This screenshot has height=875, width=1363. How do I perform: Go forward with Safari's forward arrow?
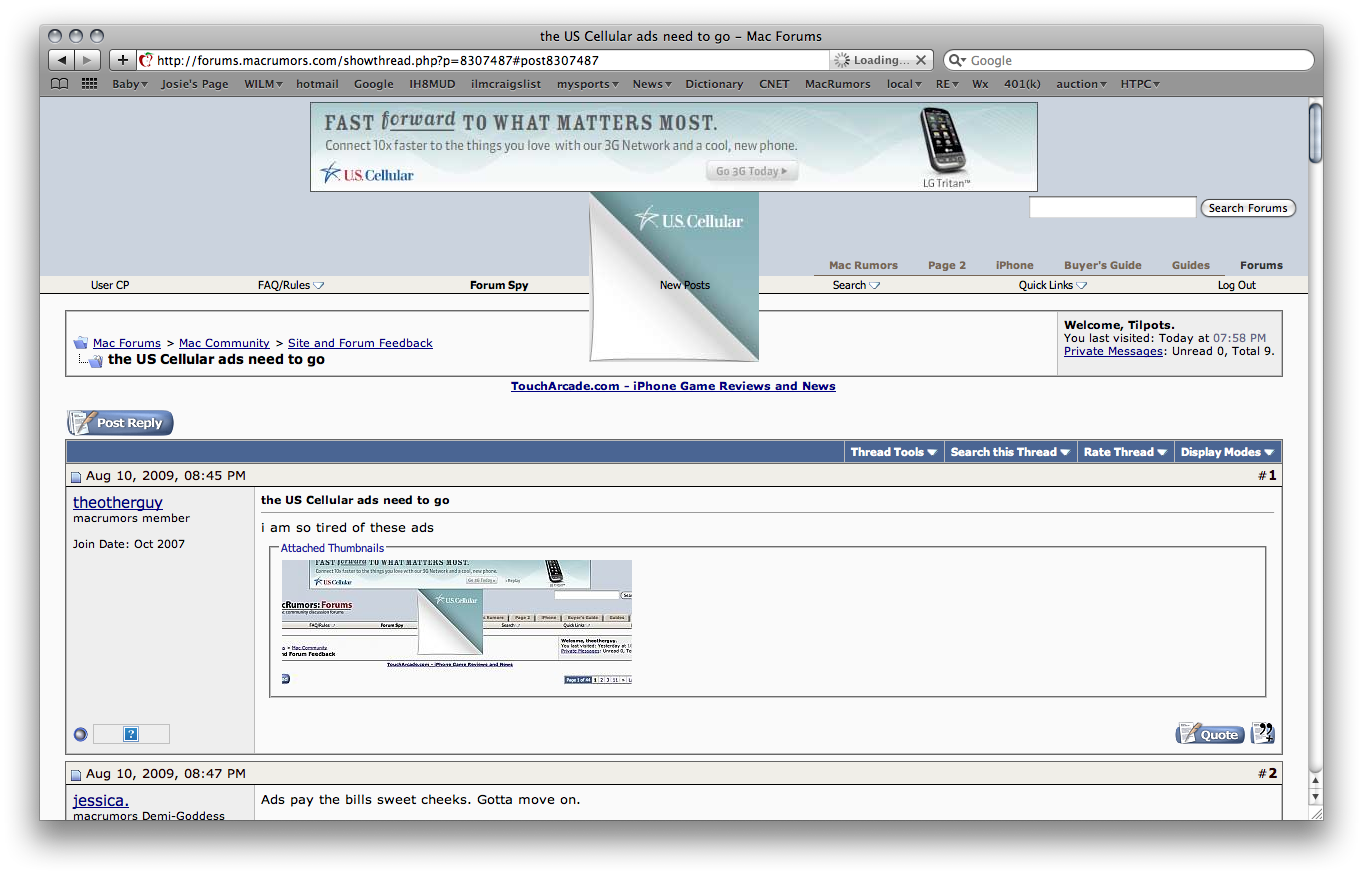tap(88, 60)
